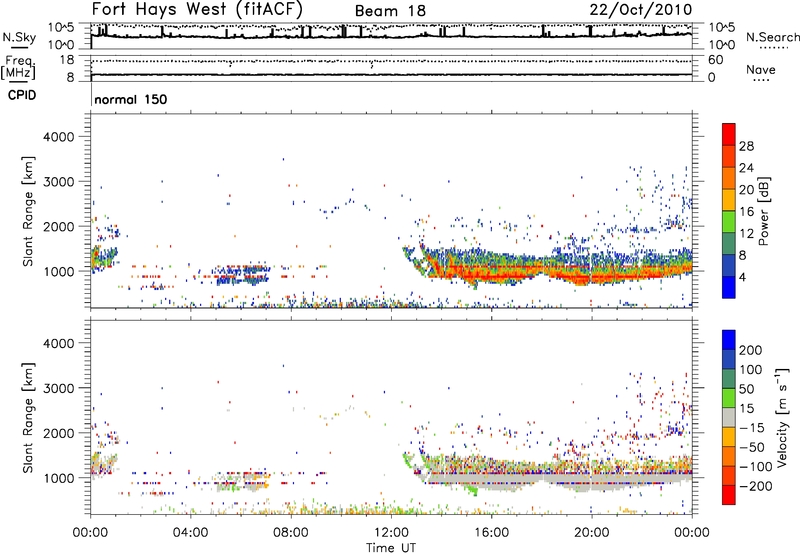
Task: Click the 'Velocity [m s⁻¹]' color bar title
Action: coord(781,417)
